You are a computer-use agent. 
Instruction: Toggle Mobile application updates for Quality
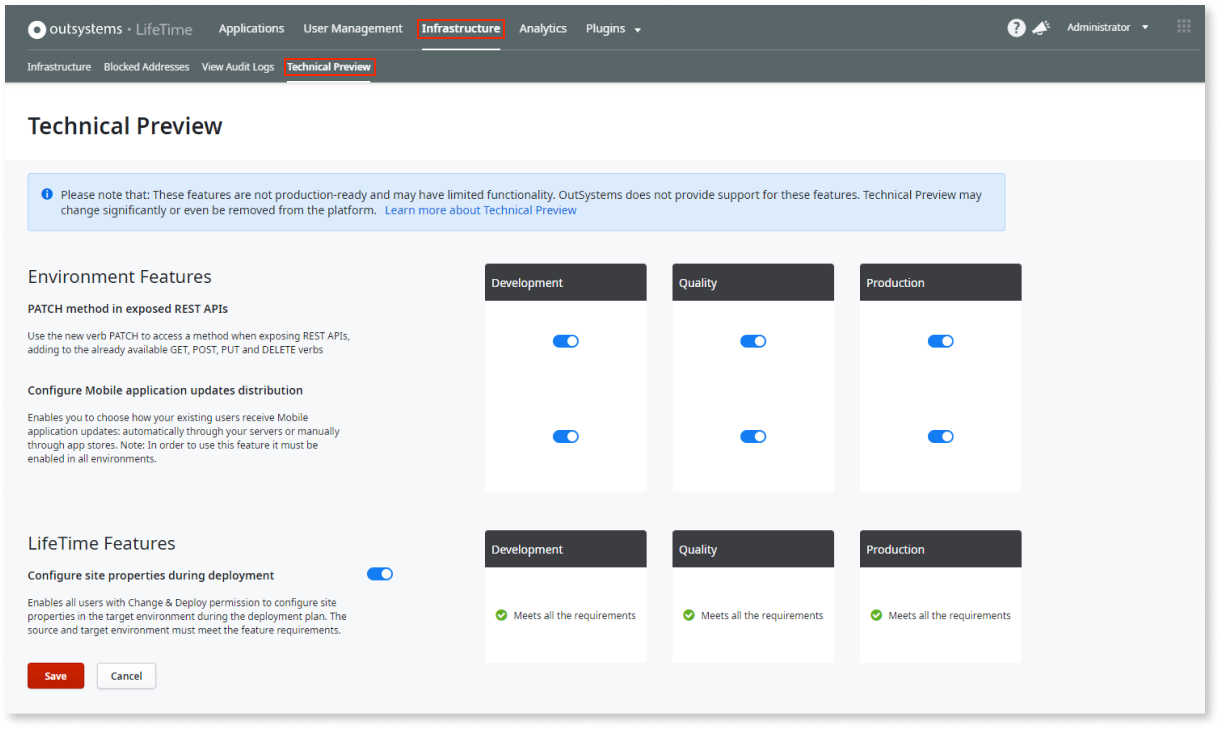point(753,436)
